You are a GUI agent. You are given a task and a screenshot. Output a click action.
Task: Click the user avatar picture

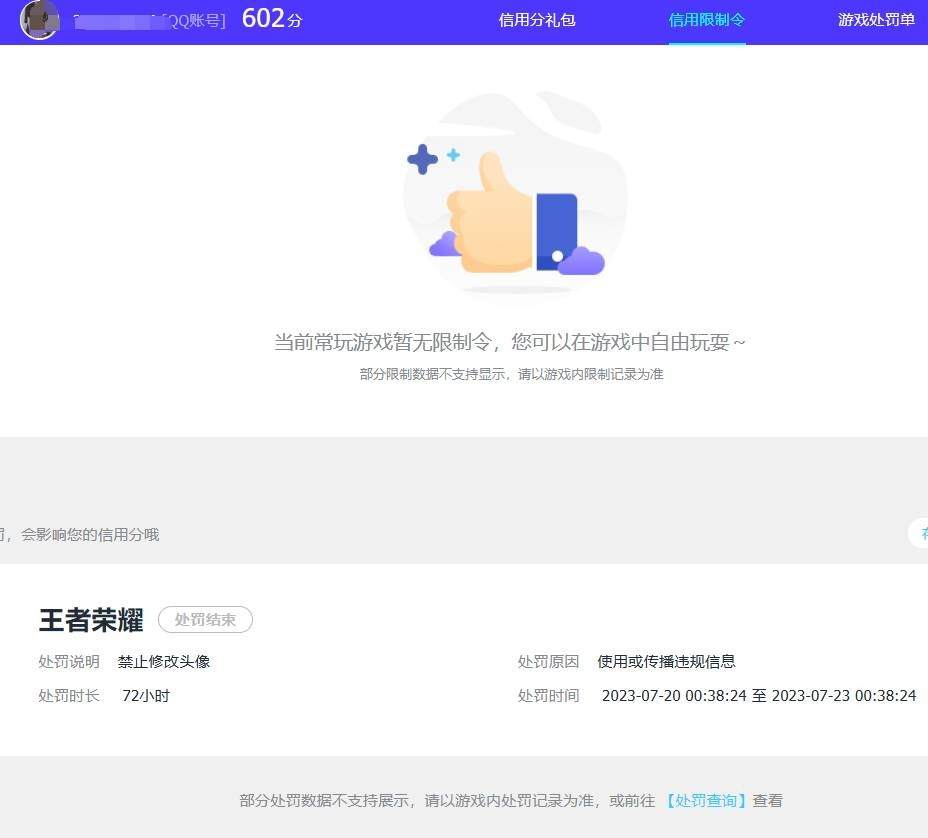point(40,20)
